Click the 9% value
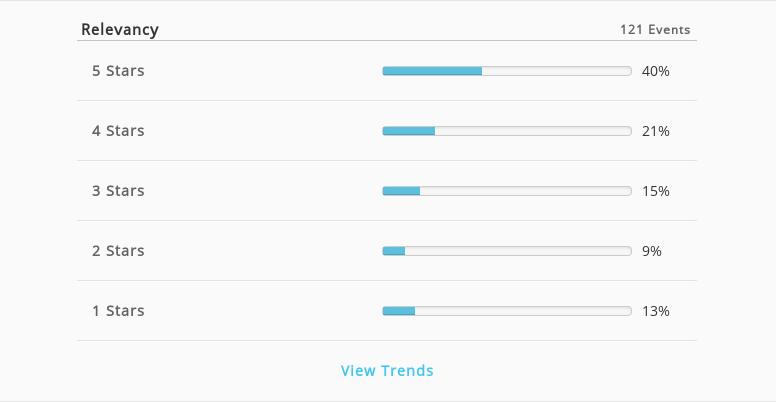Viewport: 776px width, 402px height. coord(652,251)
